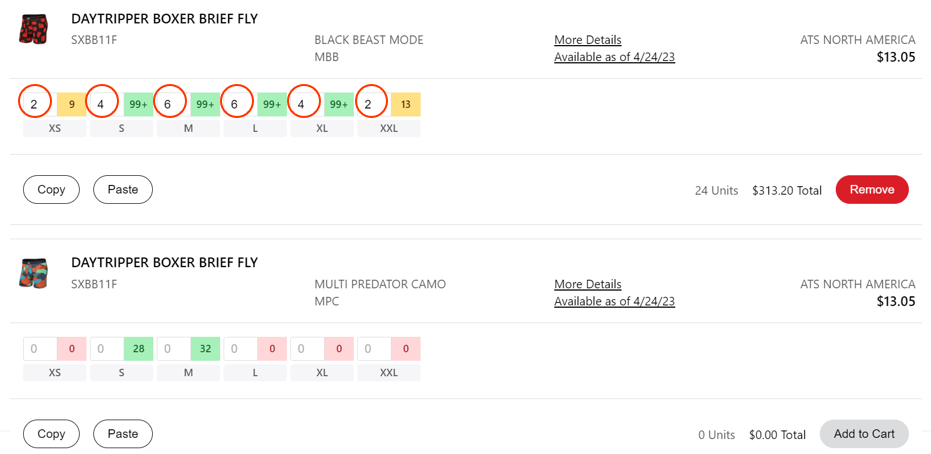The width and height of the screenshot is (931, 454).
Task: Click Available as of 4/24/23 link for Black Beast Mode
Action: click(614, 57)
